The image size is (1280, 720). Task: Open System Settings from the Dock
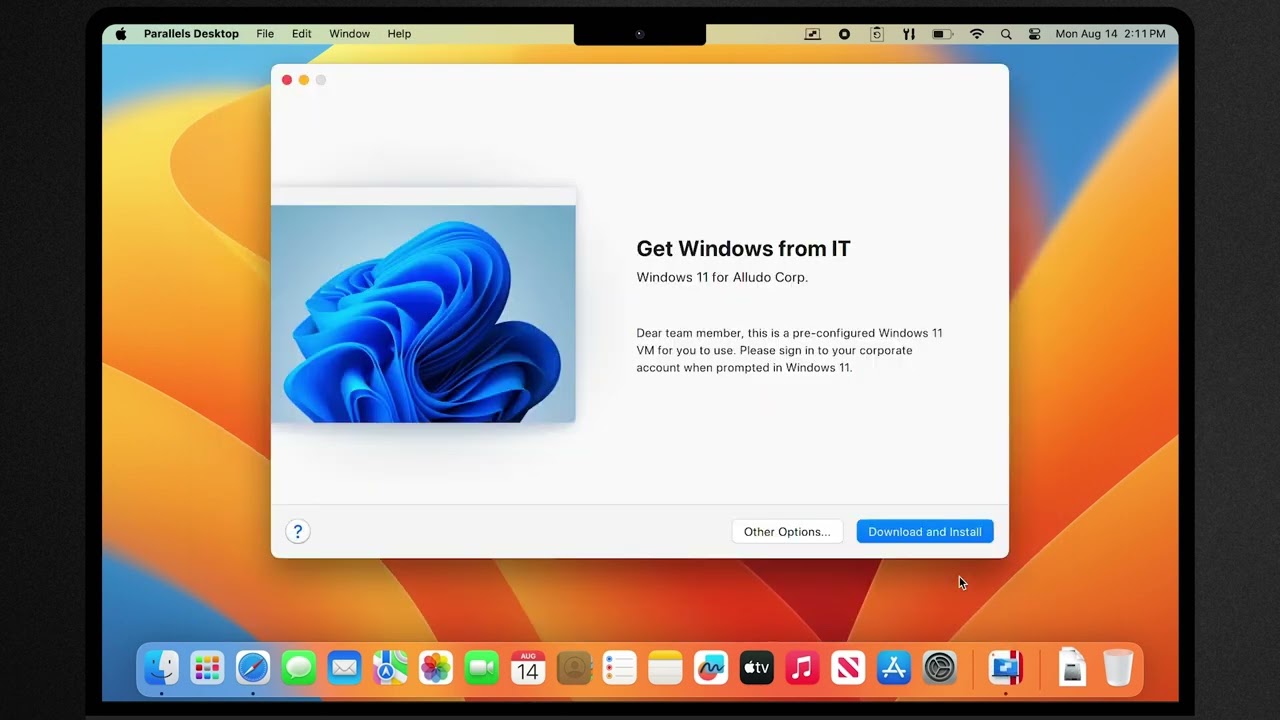pos(940,667)
